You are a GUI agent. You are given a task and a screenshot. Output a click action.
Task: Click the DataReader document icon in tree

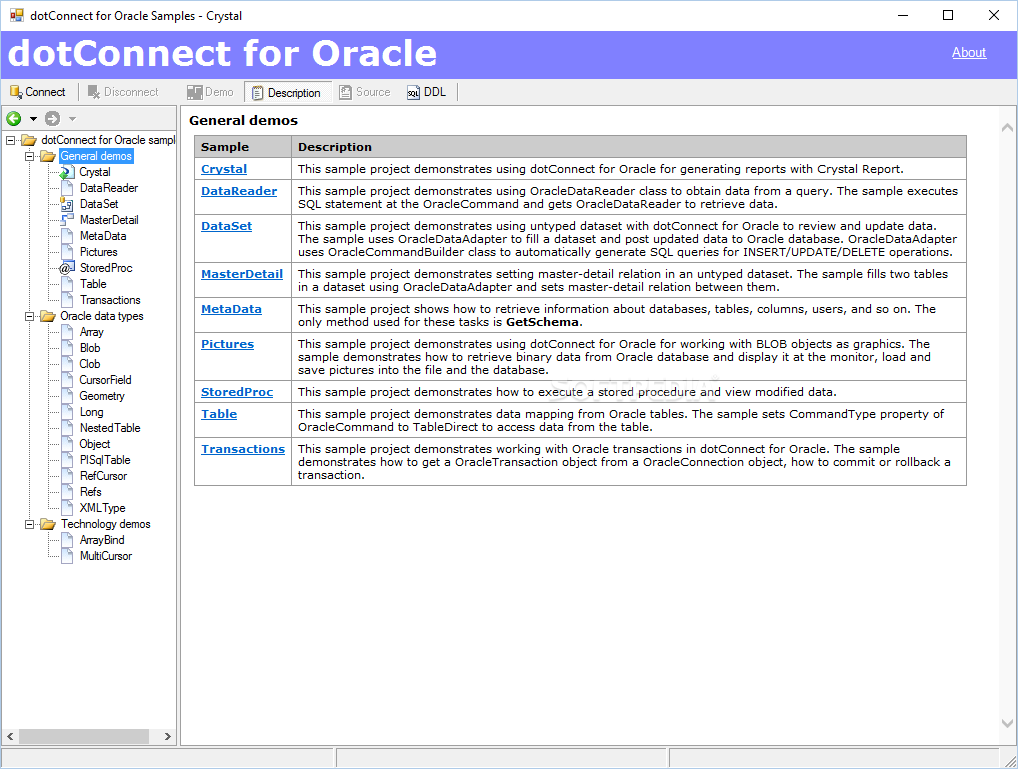[x=67, y=188]
